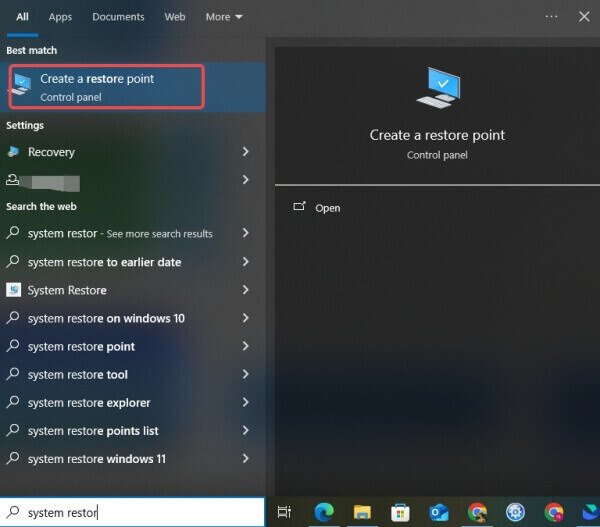Select 'system restor - See more search results'
Viewport: 600px width, 527px height.
(133, 233)
